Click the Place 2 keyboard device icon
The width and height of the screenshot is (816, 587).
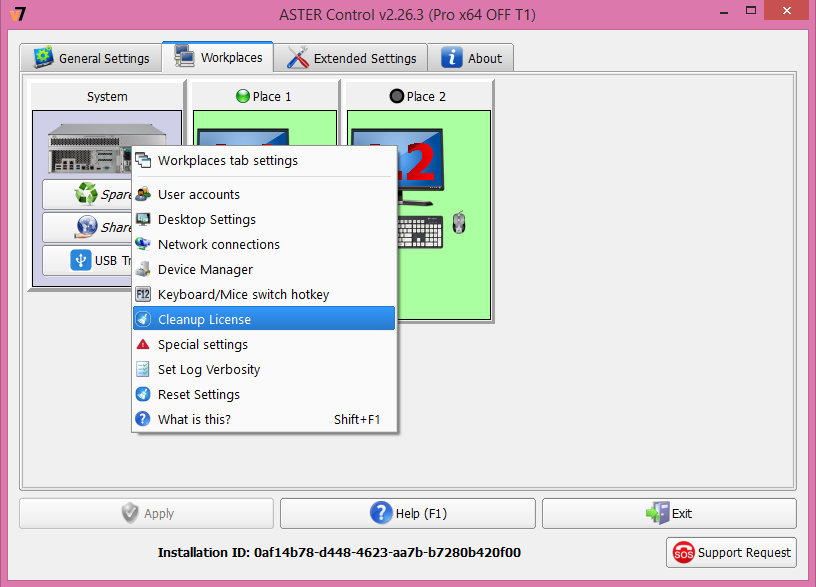419,232
